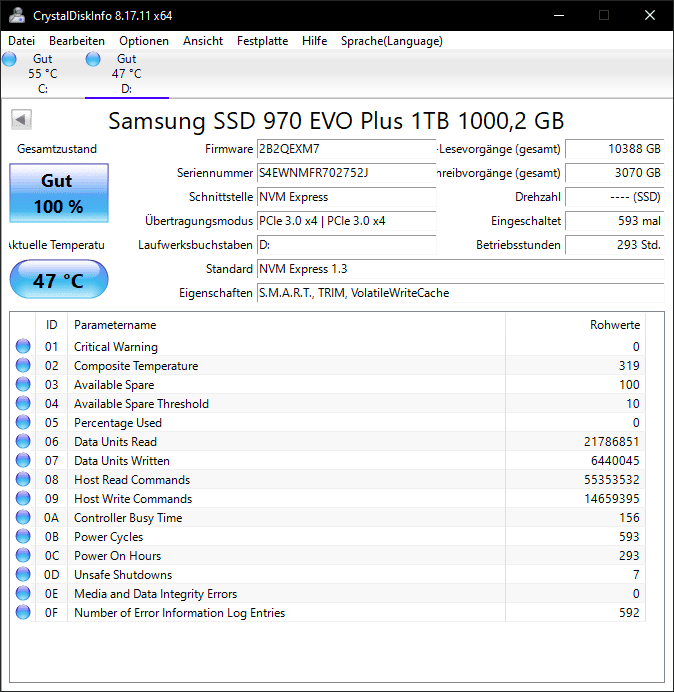The image size is (674, 692).
Task: Click status circle for Media and Data Integrity Errors
Action: pos(23,593)
